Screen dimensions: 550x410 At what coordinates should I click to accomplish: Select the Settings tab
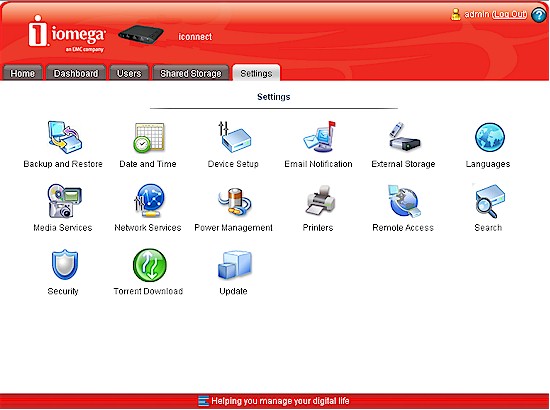pos(256,73)
